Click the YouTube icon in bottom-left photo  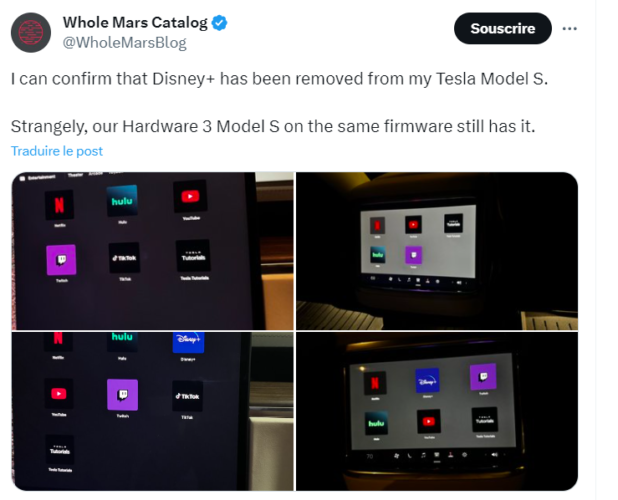[59, 394]
